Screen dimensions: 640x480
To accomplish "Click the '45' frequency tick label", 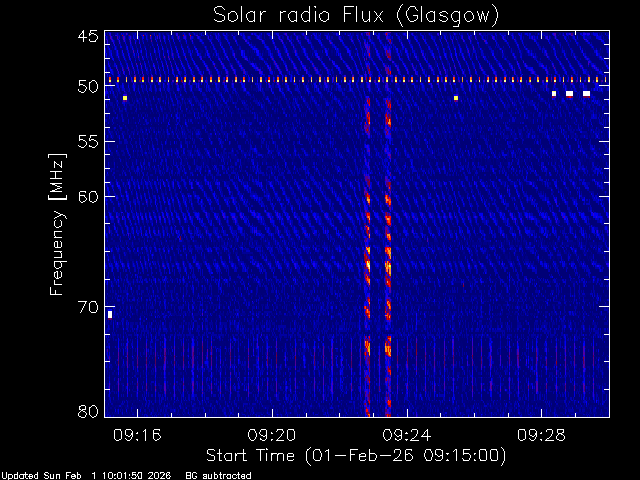I will (x=88, y=37).
